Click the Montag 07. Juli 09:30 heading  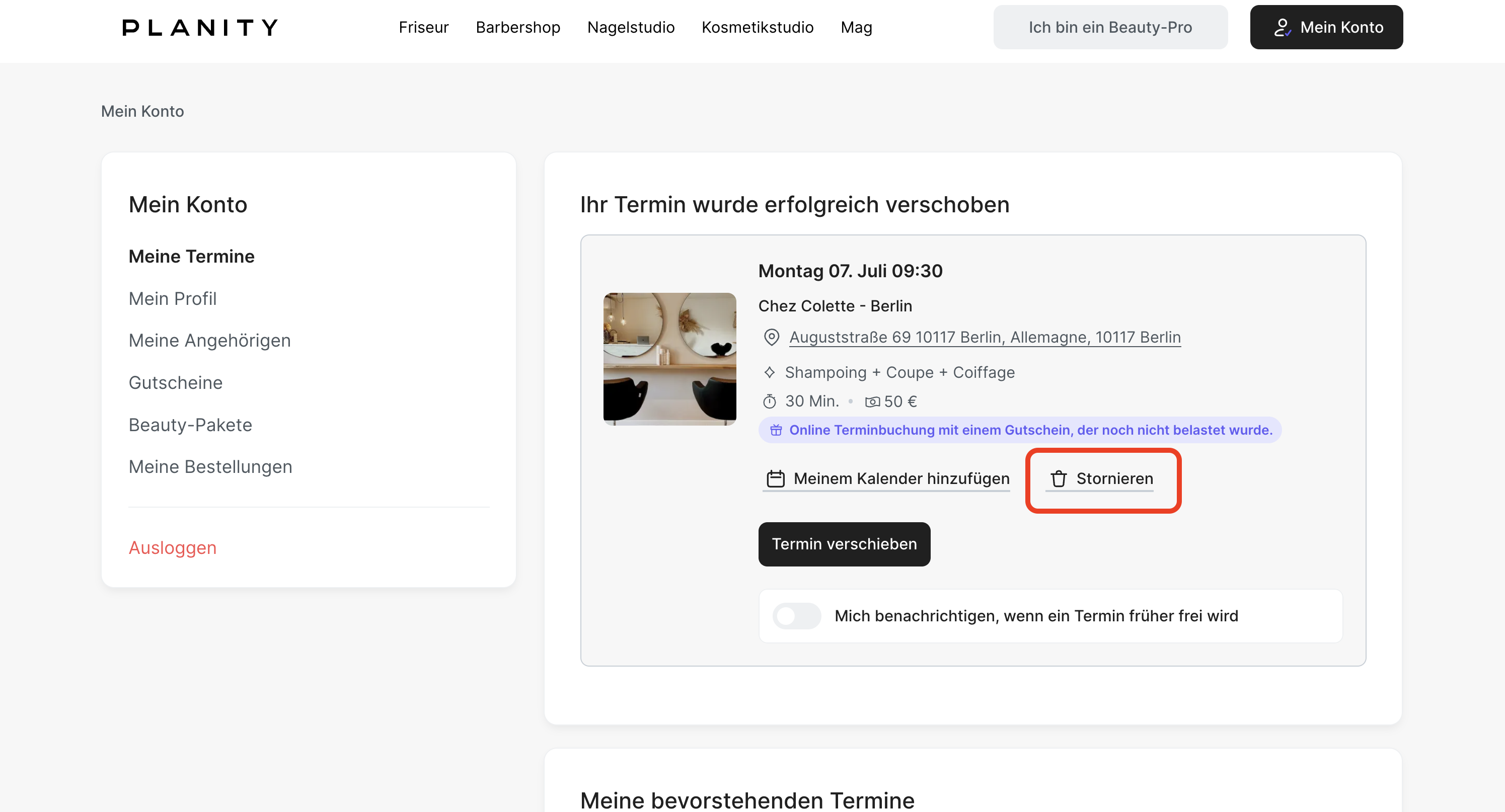point(850,272)
